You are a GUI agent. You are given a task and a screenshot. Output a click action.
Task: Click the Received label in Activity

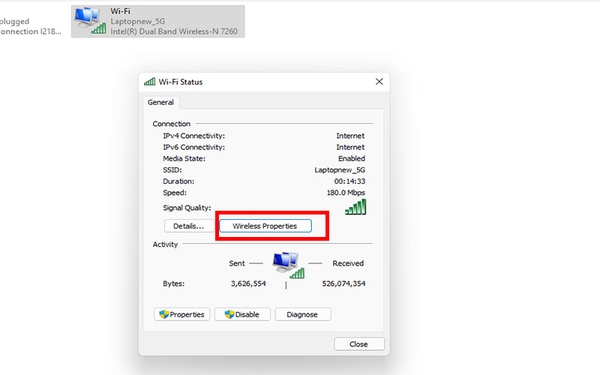348,263
